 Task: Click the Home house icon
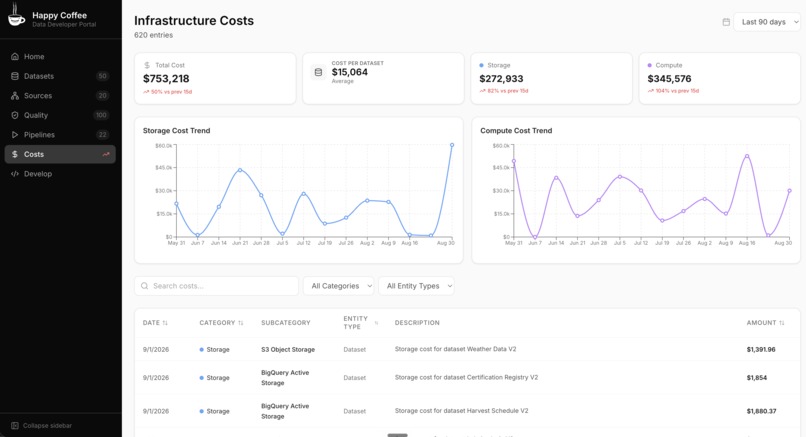[15, 57]
